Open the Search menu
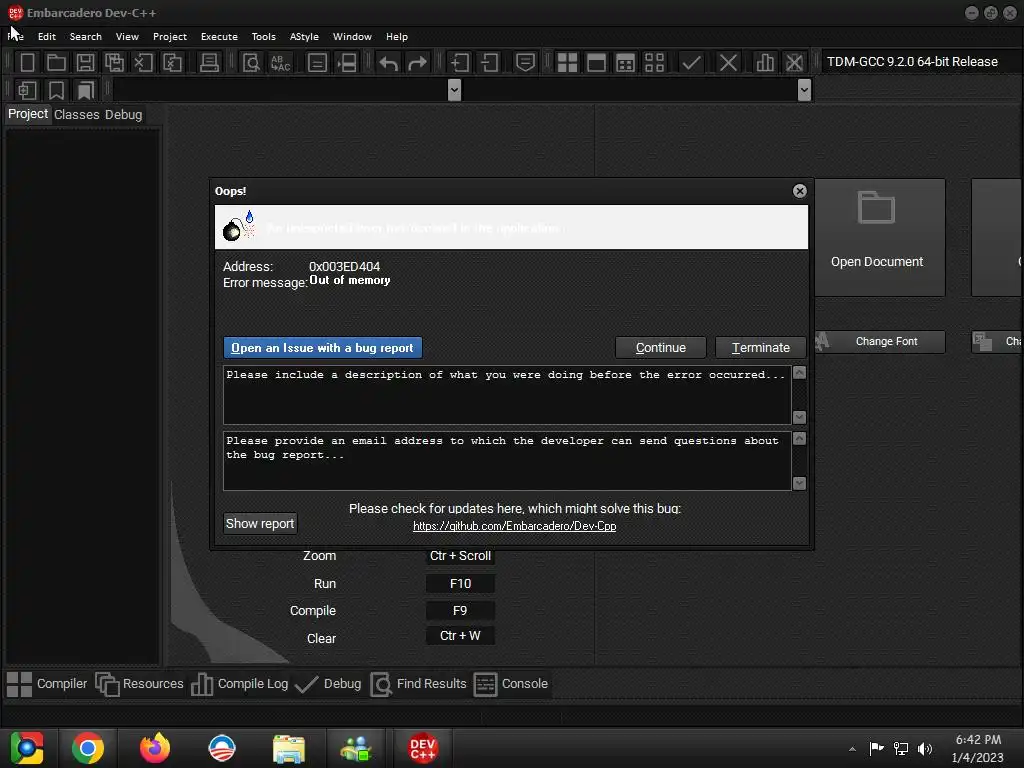The width and height of the screenshot is (1024, 768). [x=86, y=37]
